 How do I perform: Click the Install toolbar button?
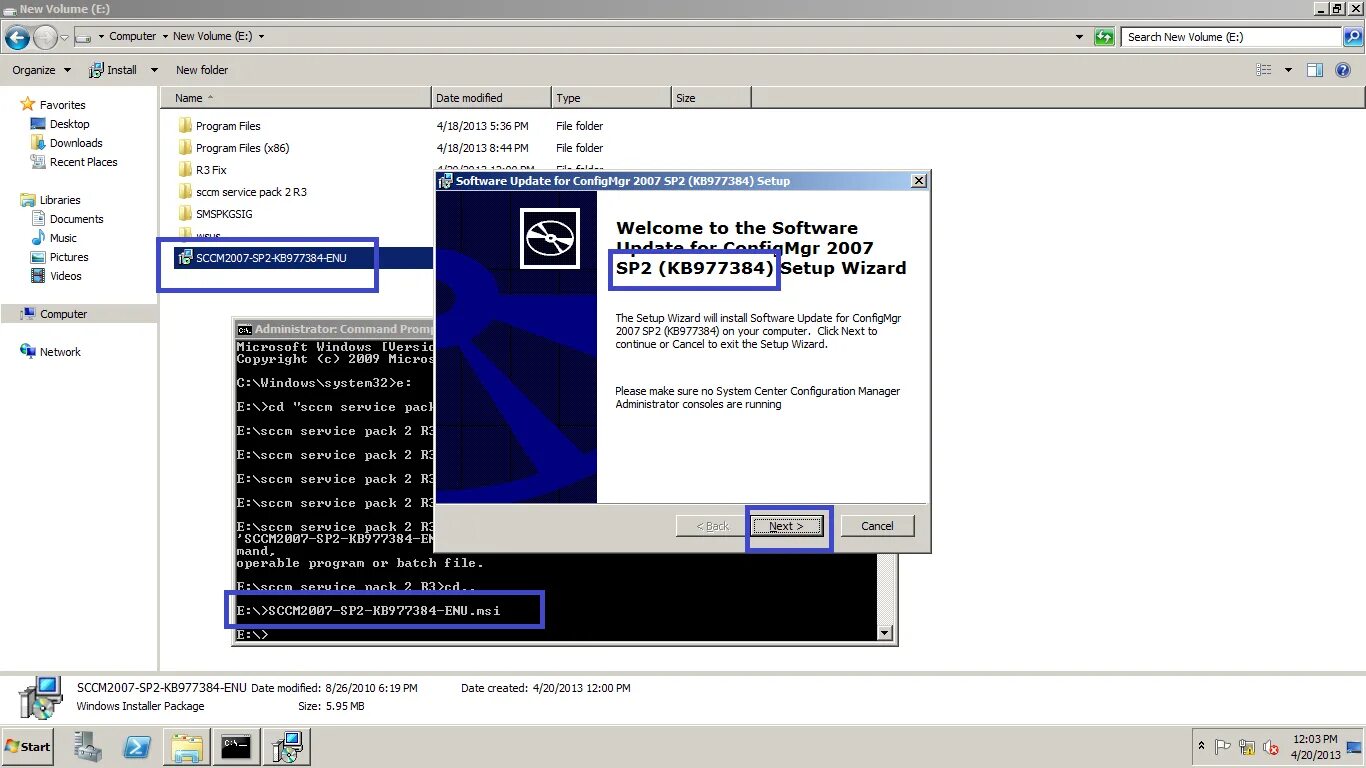[113, 70]
